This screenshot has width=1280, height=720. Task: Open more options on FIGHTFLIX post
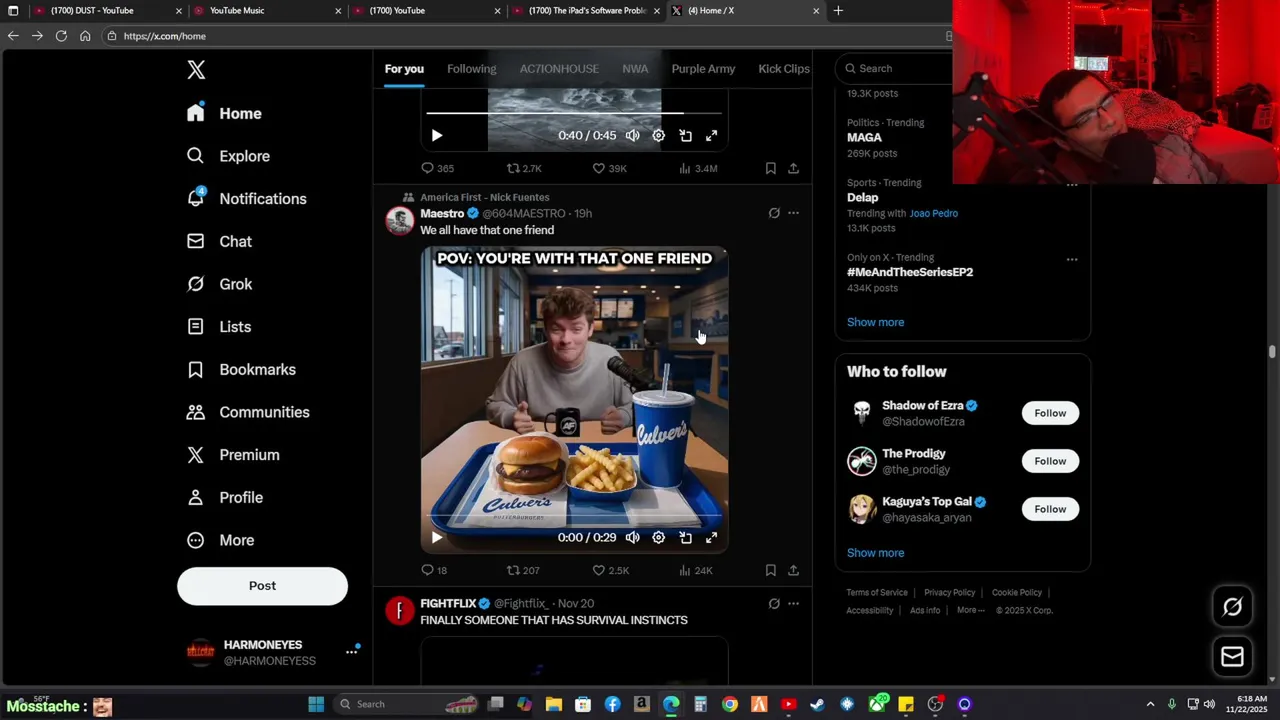tap(793, 603)
